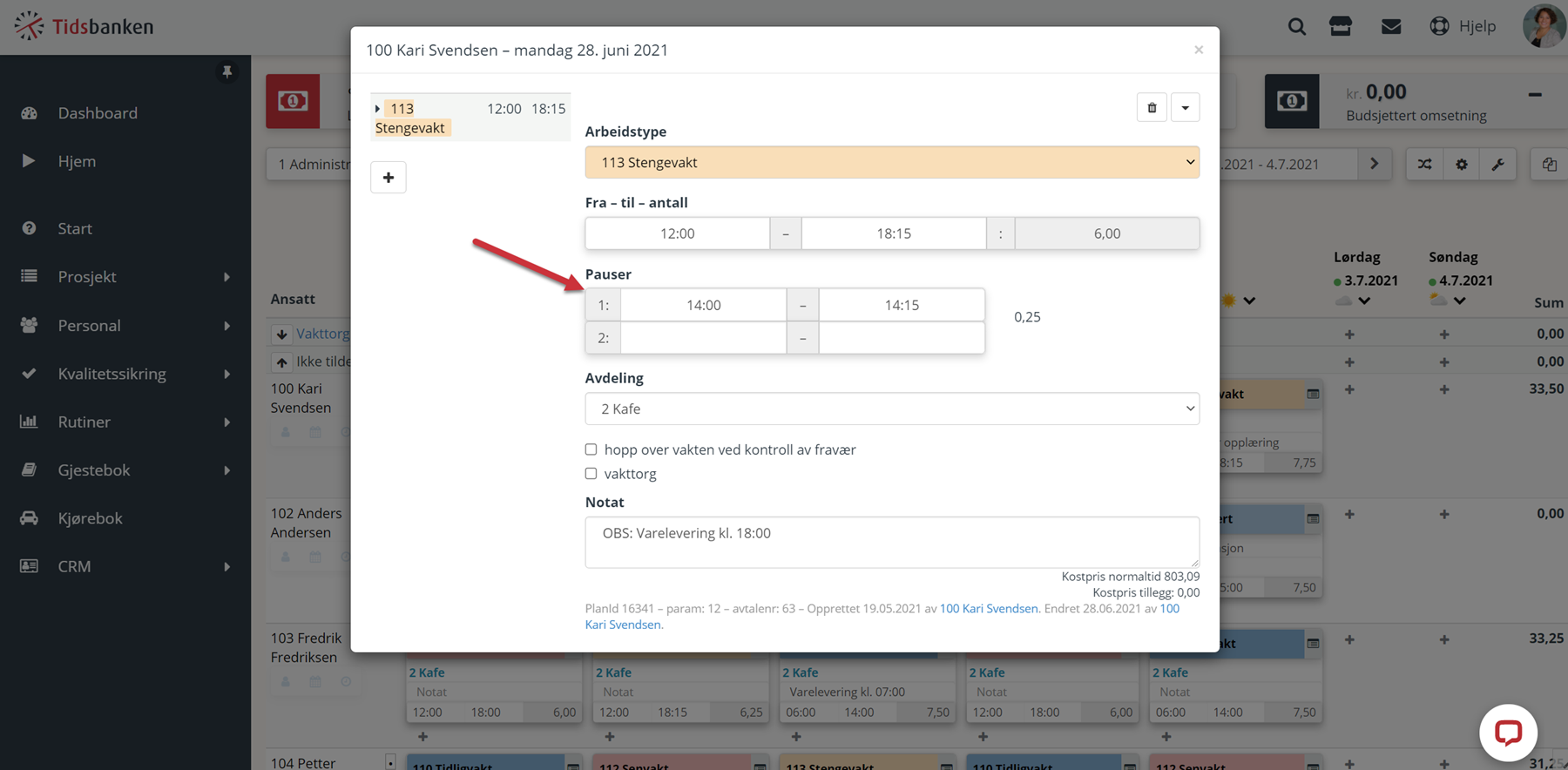Open the mail envelope icon

1391,26
